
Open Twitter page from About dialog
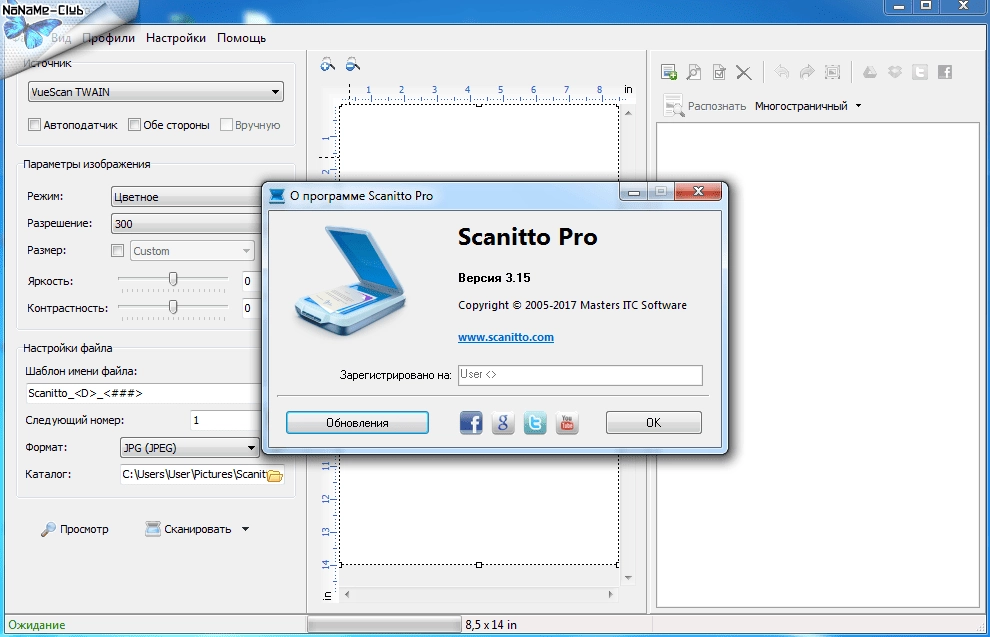point(535,422)
